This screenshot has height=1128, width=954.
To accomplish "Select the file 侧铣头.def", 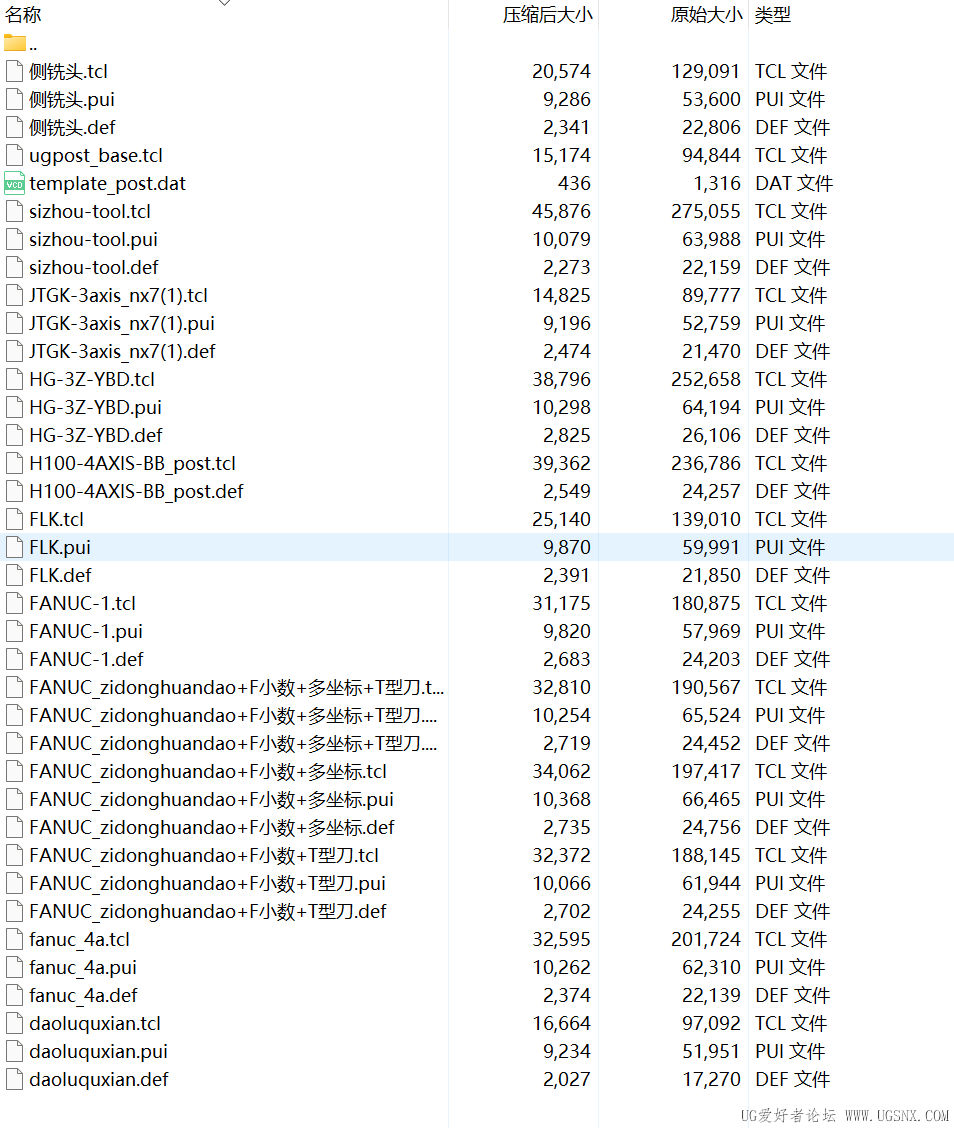I will [x=72, y=127].
